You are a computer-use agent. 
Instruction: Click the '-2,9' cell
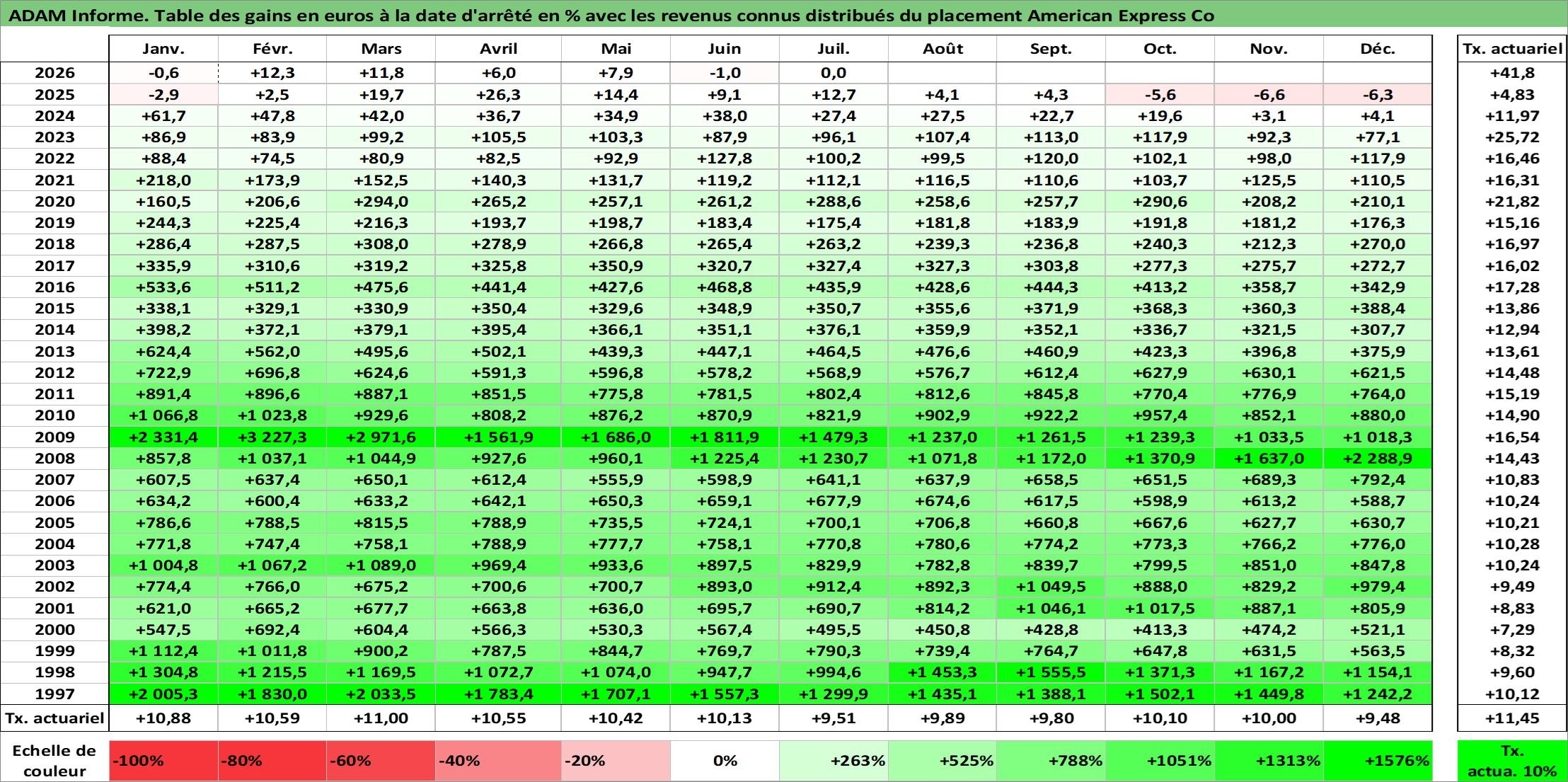(x=163, y=95)
